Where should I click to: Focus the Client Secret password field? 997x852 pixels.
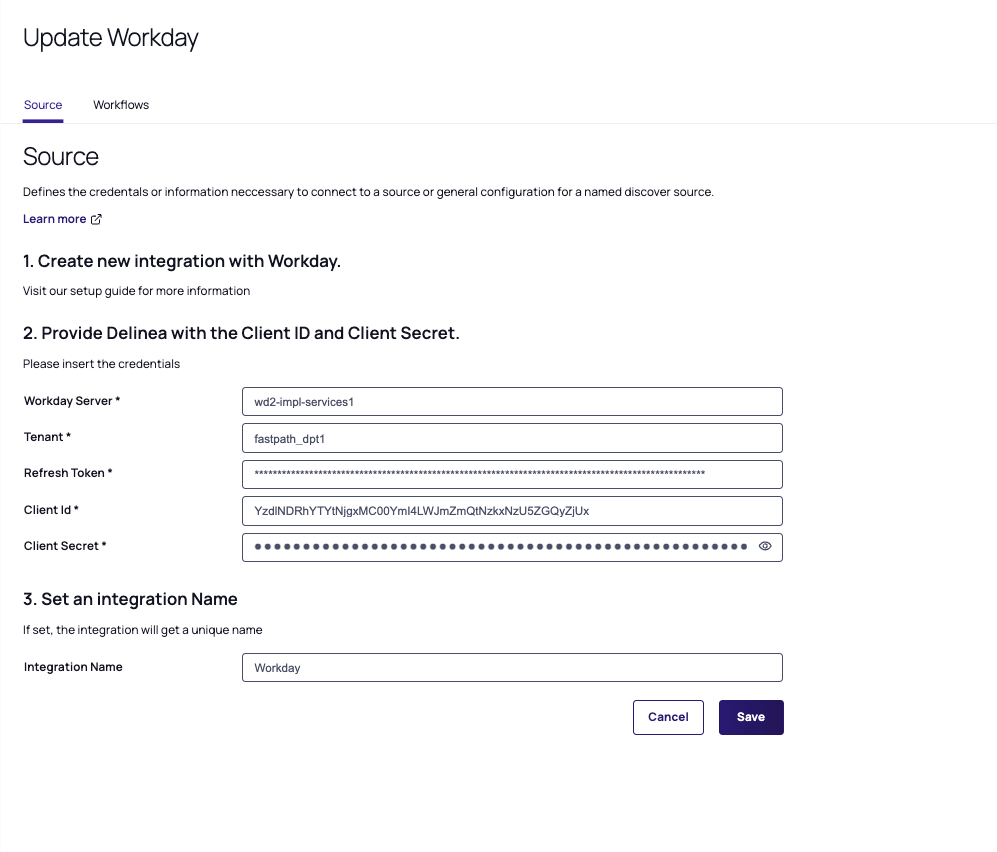tap(500, 547)
